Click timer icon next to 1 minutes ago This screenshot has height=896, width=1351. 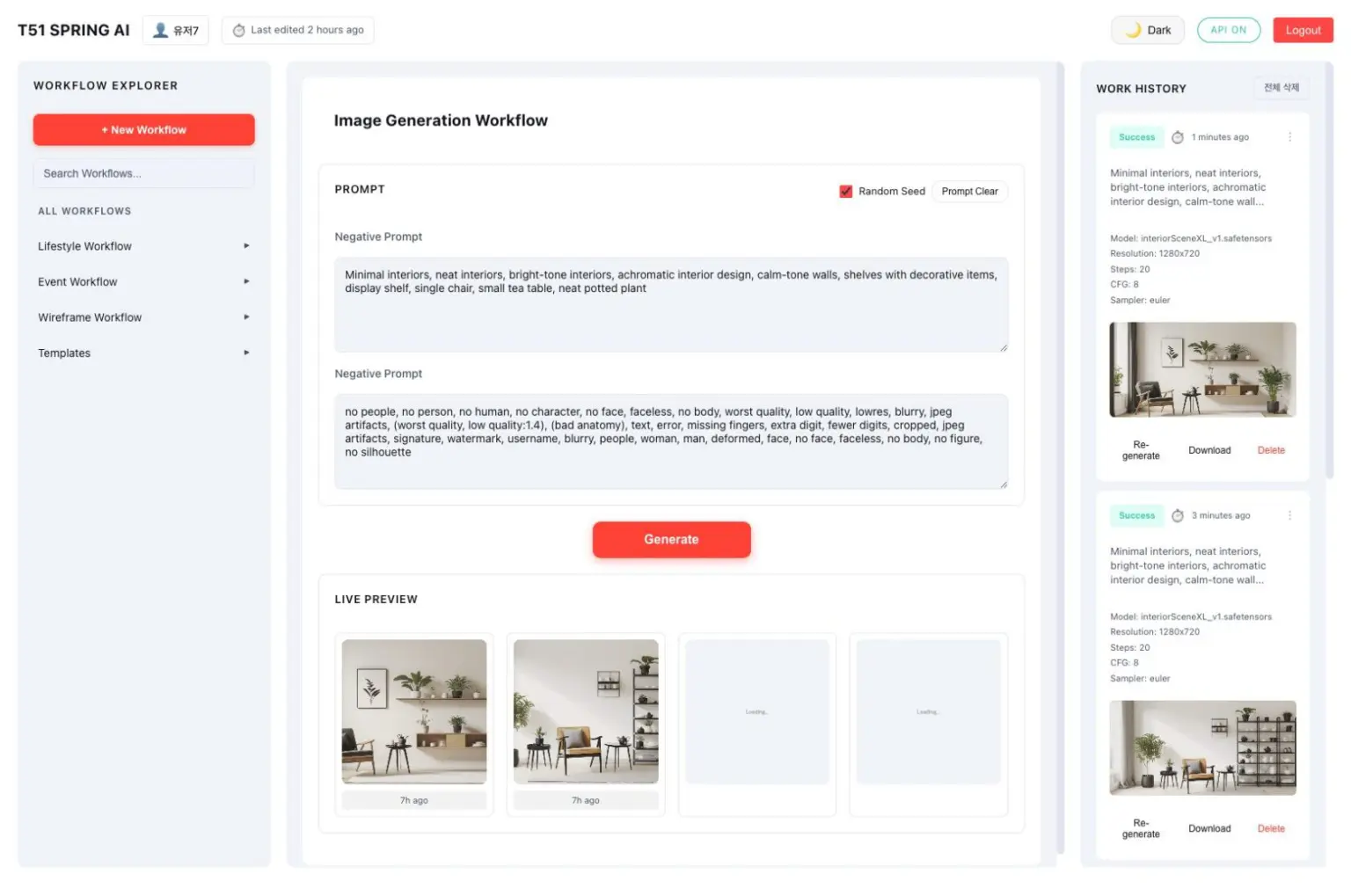pos(1178,137)
